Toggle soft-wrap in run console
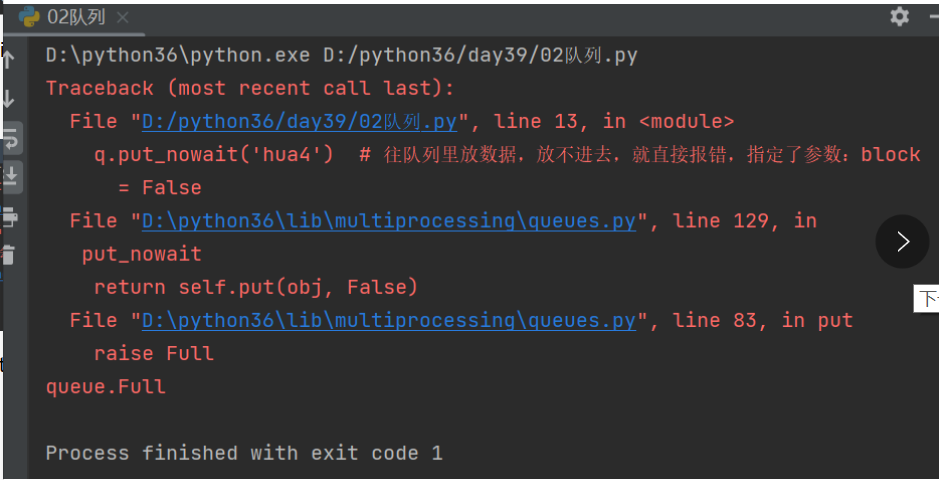Viewport: 939px width, 480px height. (10, 138)
